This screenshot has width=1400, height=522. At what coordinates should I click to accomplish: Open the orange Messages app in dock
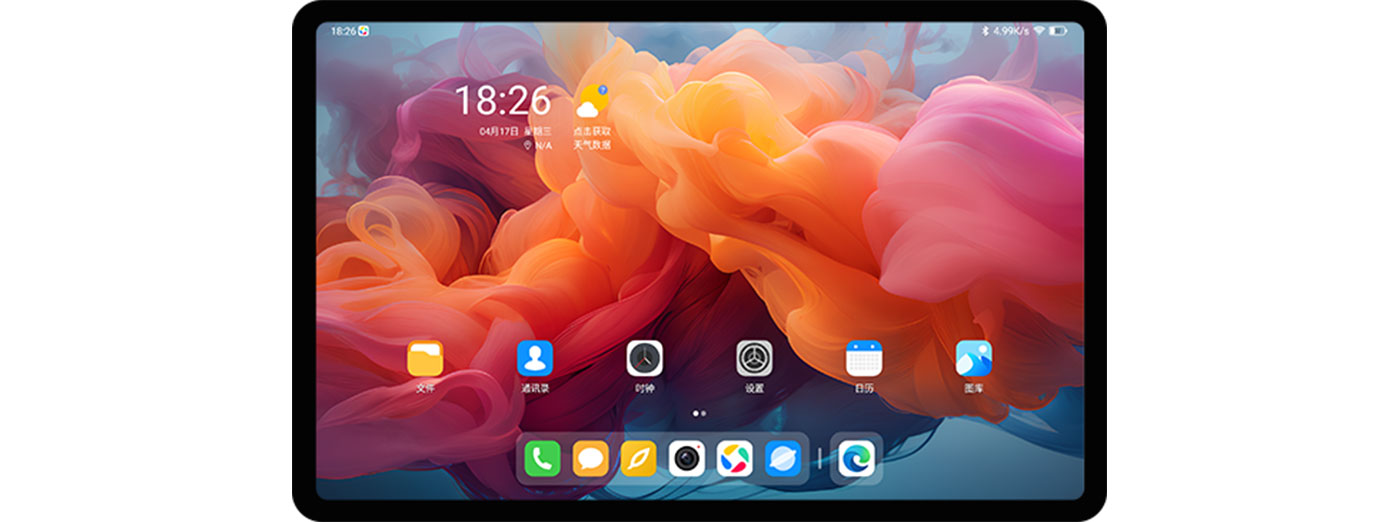[590, 459]
